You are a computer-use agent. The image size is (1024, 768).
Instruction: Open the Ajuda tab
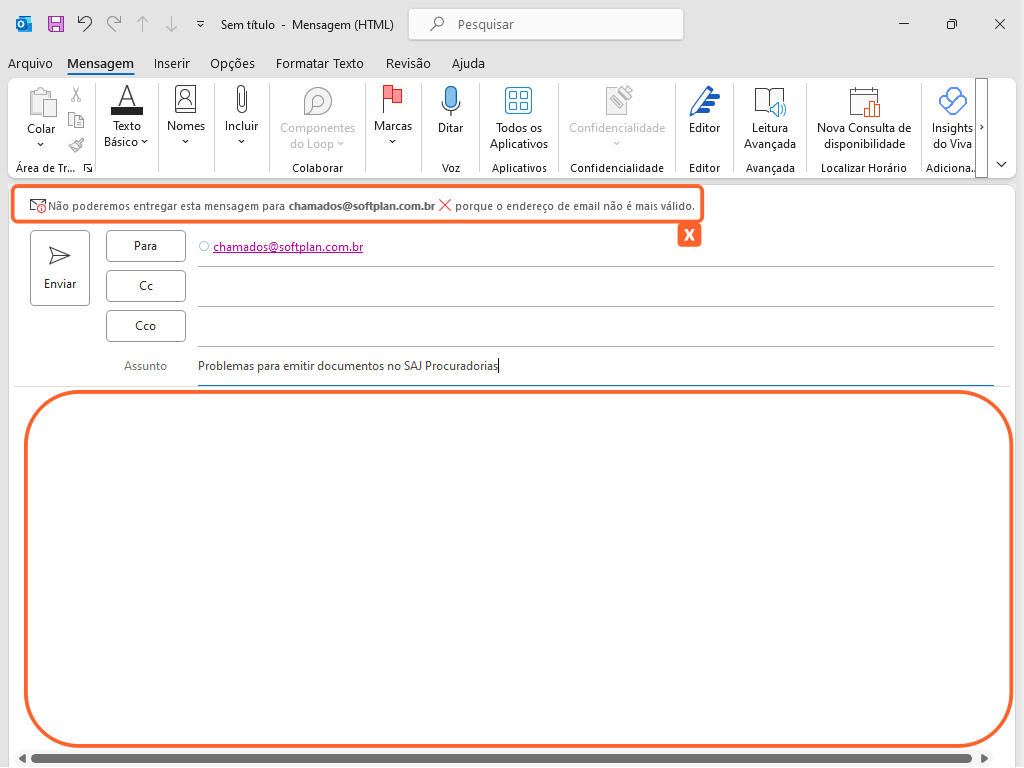468,63
